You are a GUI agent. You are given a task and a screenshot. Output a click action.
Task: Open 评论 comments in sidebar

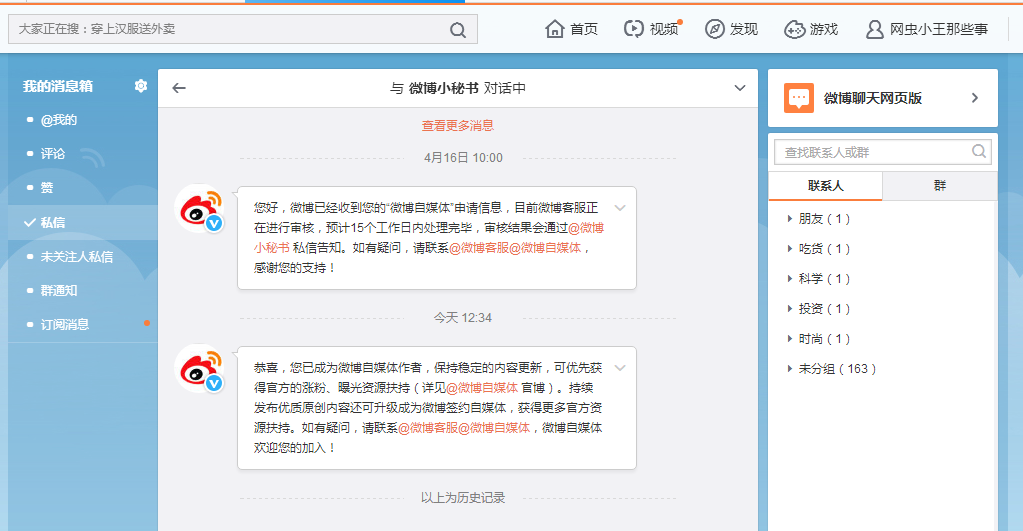point(53,154)
